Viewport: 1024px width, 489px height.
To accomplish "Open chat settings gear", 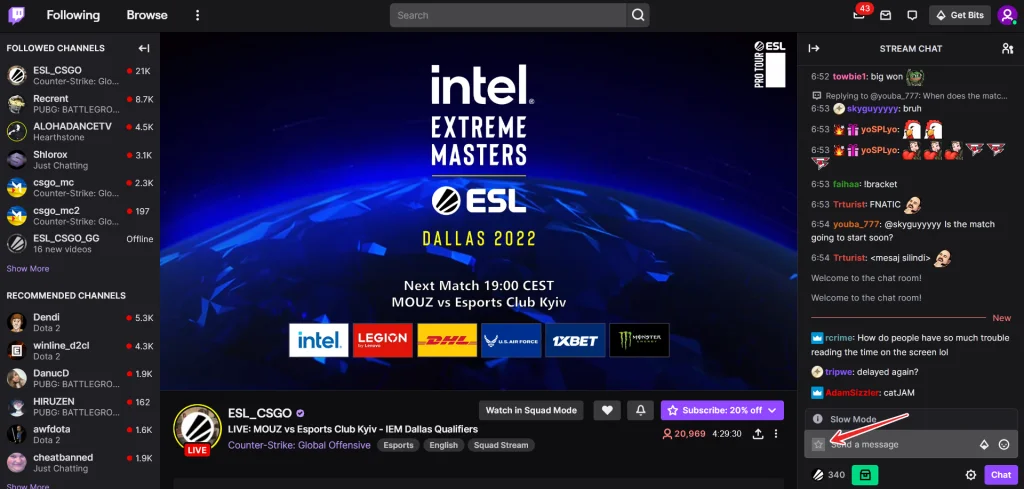I will [970, 475].
